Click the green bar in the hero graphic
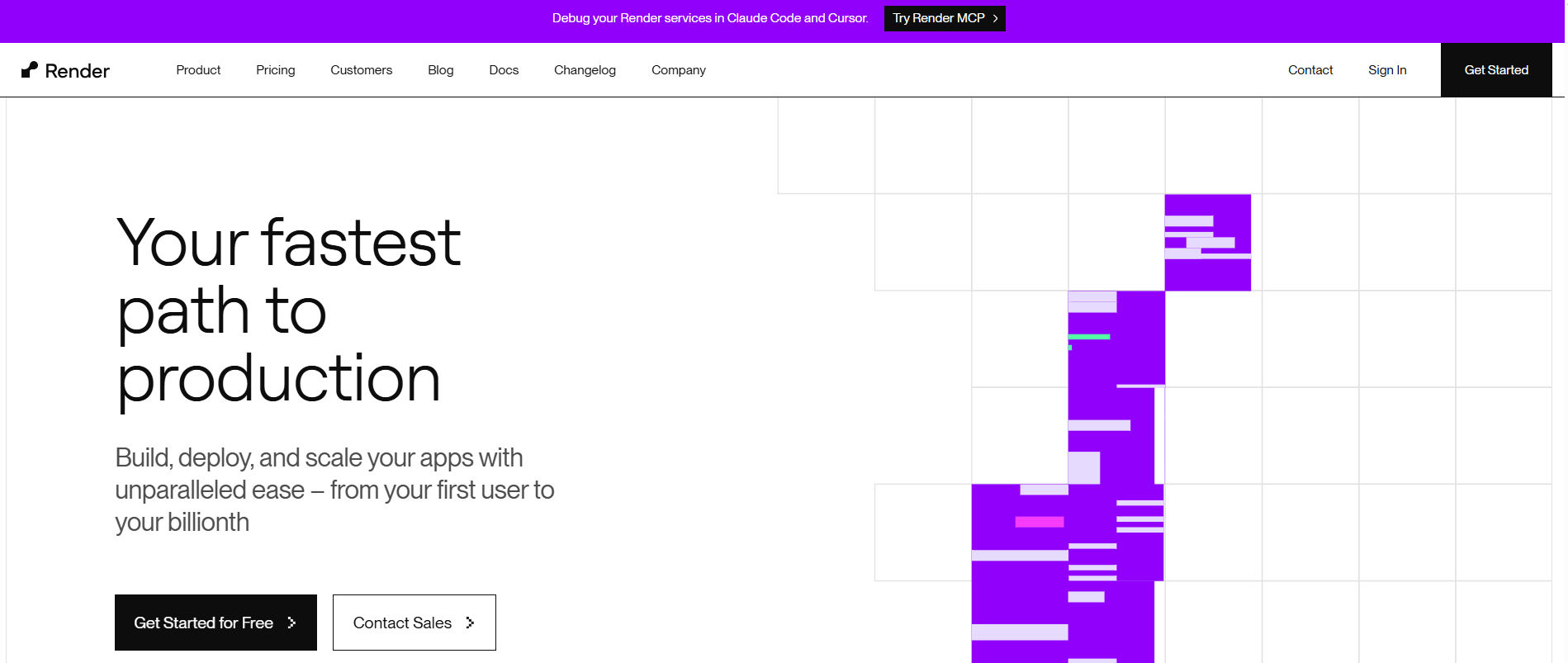 (1089, 337)
